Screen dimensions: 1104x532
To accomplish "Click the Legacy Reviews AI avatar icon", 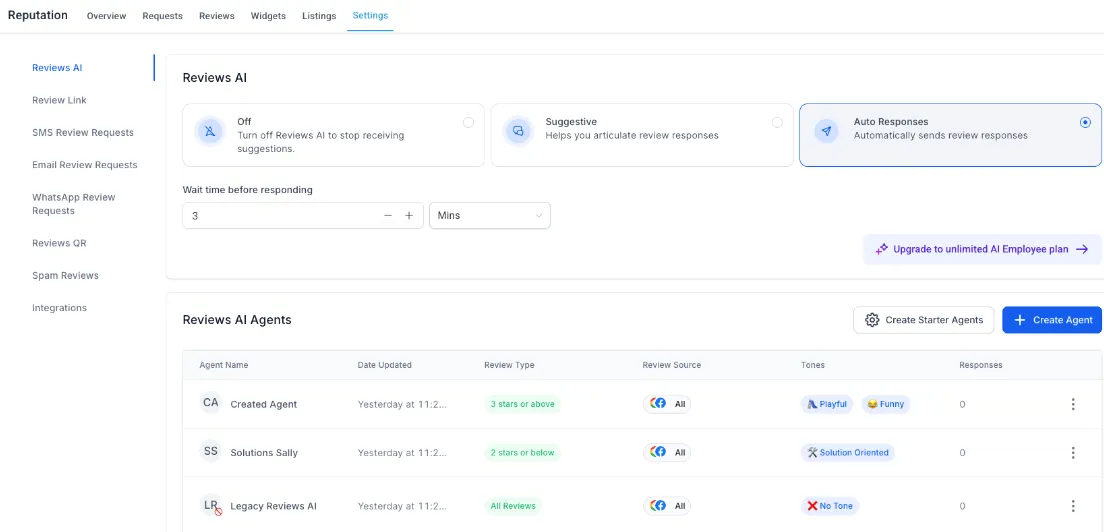I will point(211,506).
